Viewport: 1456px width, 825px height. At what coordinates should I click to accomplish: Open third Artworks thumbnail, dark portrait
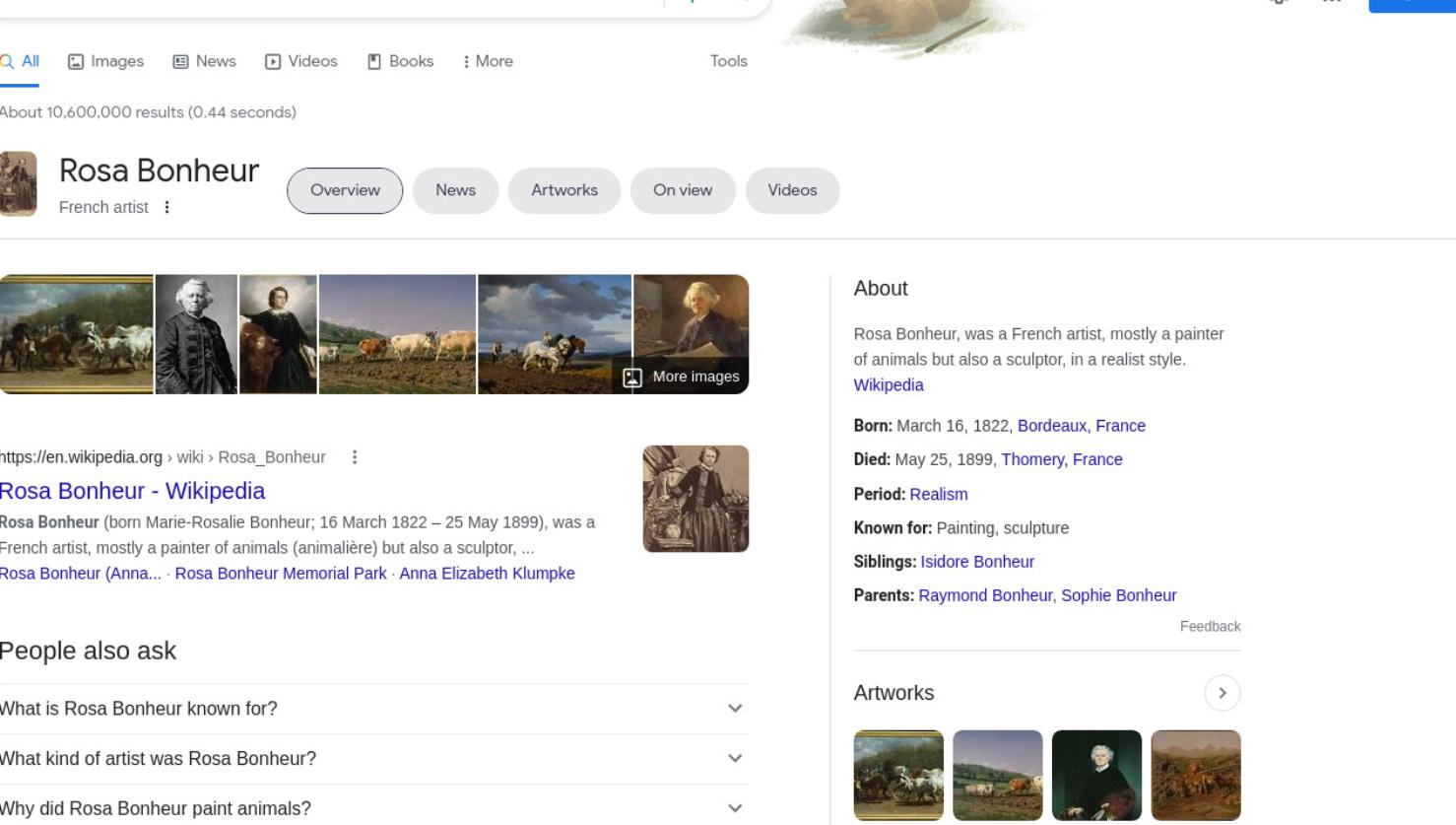point(1096,776)
